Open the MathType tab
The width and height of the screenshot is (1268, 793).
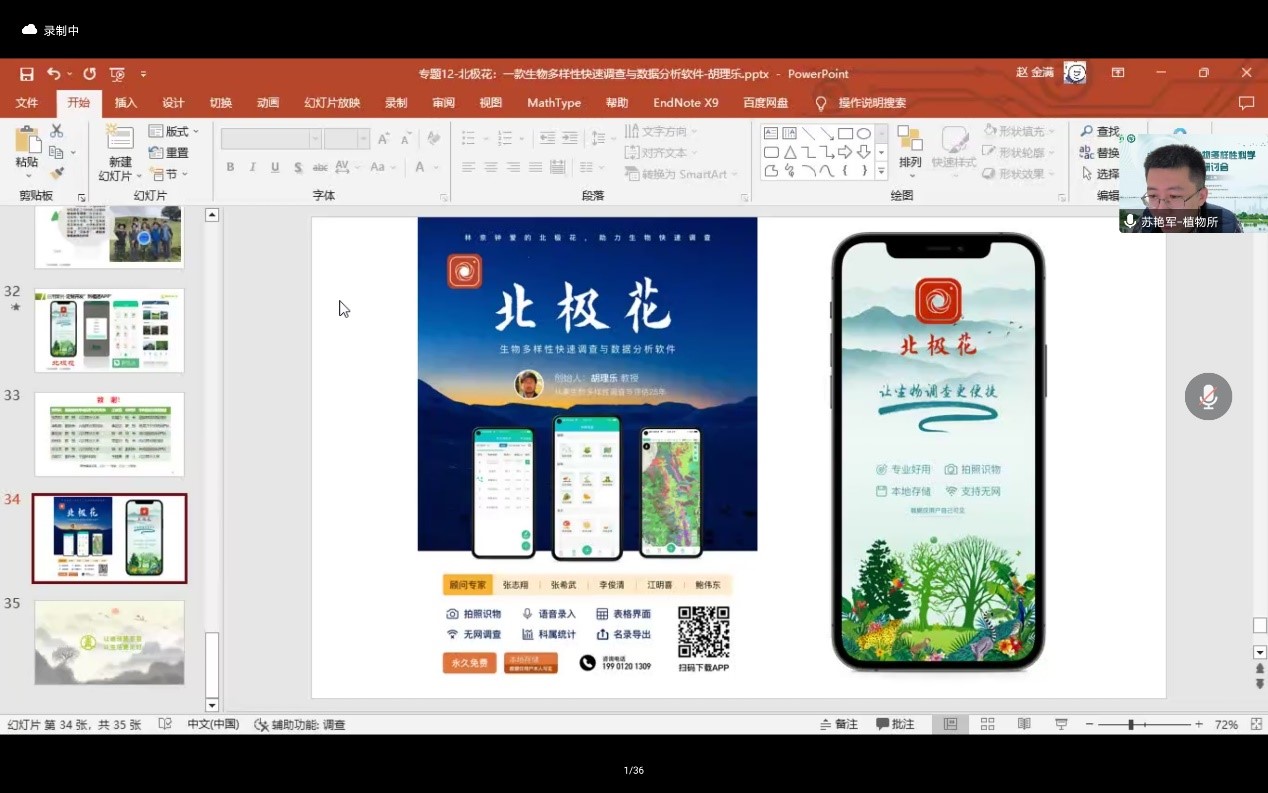[x=554, y=103]
